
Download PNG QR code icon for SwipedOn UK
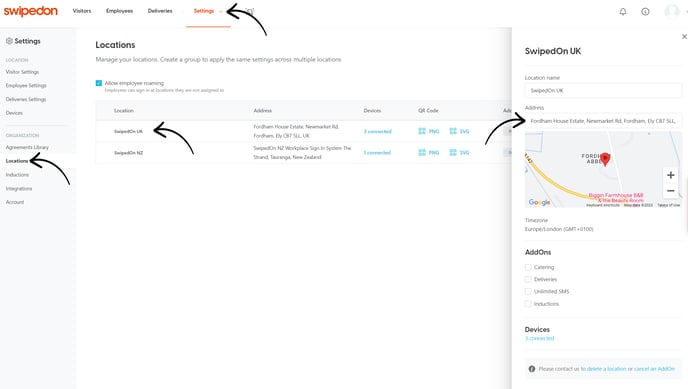coord(422,131)
